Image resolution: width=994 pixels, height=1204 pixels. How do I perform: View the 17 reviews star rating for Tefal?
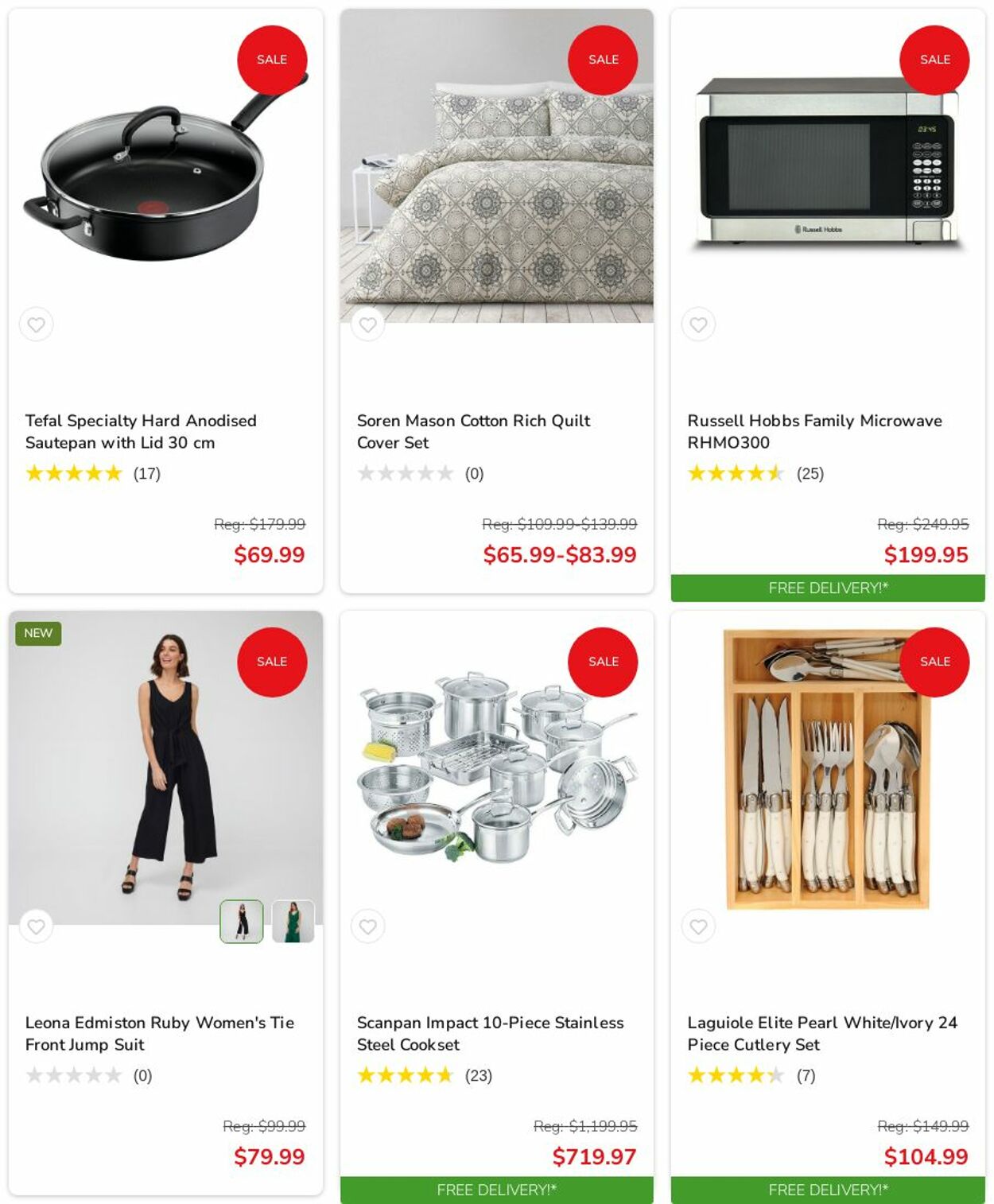coord(93,474)
